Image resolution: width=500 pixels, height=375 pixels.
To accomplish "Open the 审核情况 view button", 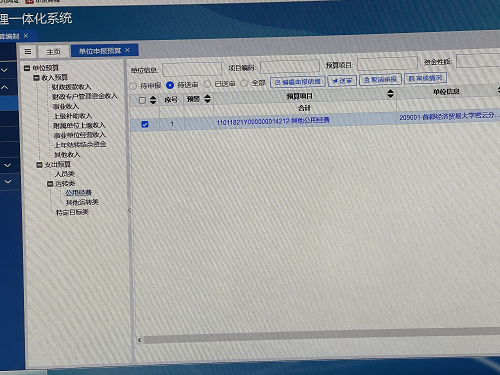I will pos(425,78).
